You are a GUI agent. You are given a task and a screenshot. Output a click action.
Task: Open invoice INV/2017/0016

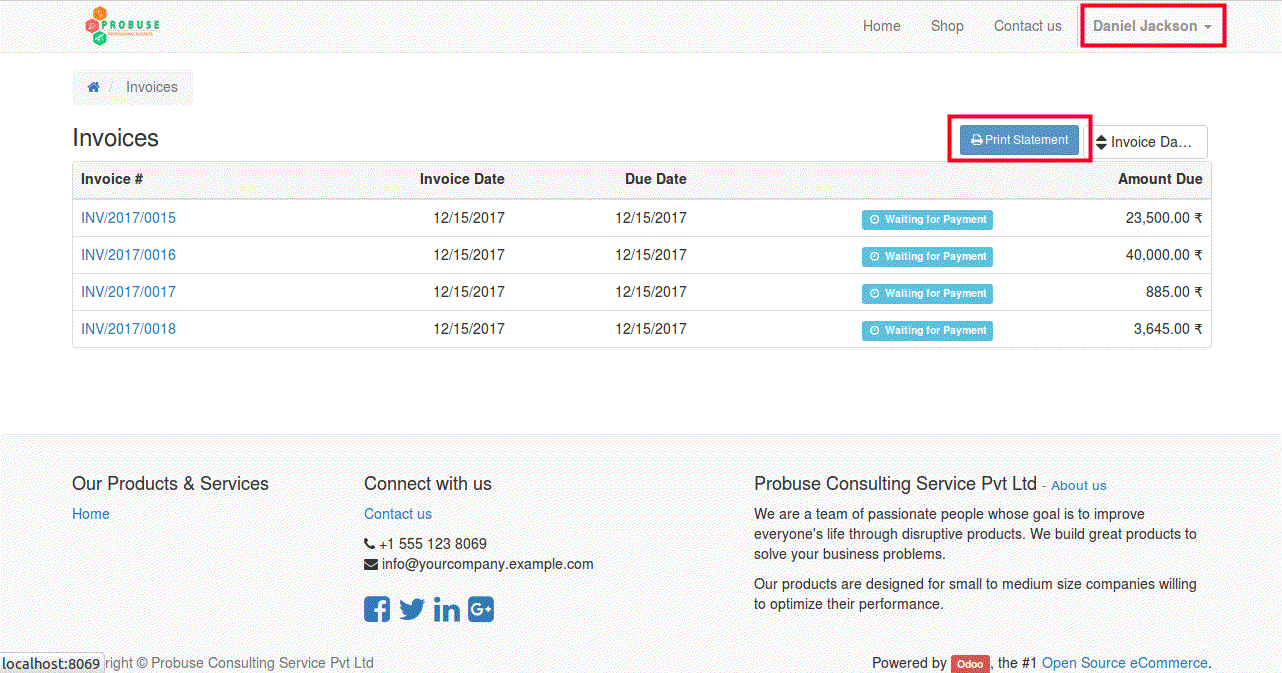pyautogui.click(x=128, y=255)
